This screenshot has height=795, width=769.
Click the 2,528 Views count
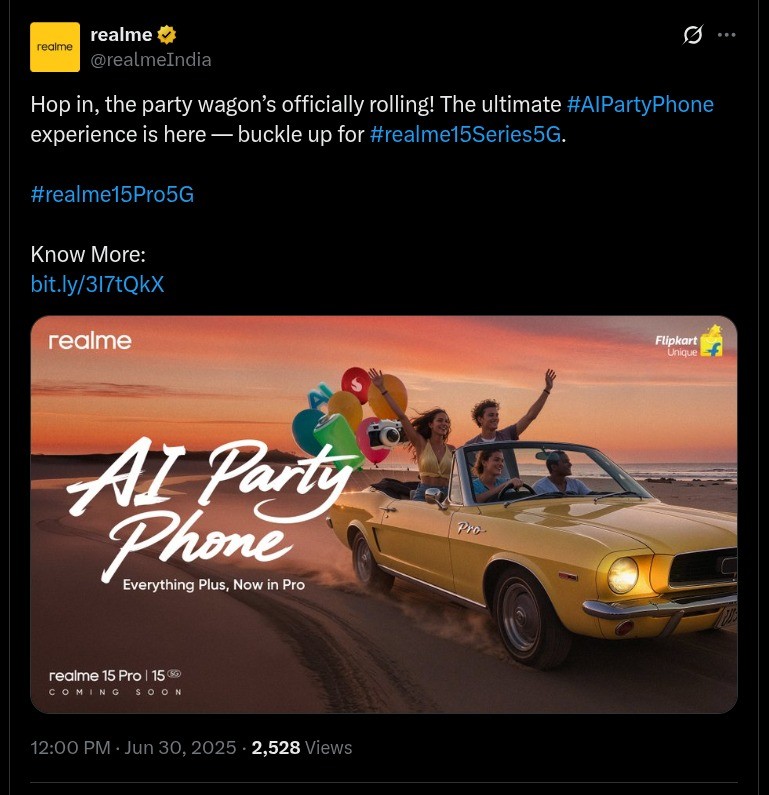(x=302, y=747)
